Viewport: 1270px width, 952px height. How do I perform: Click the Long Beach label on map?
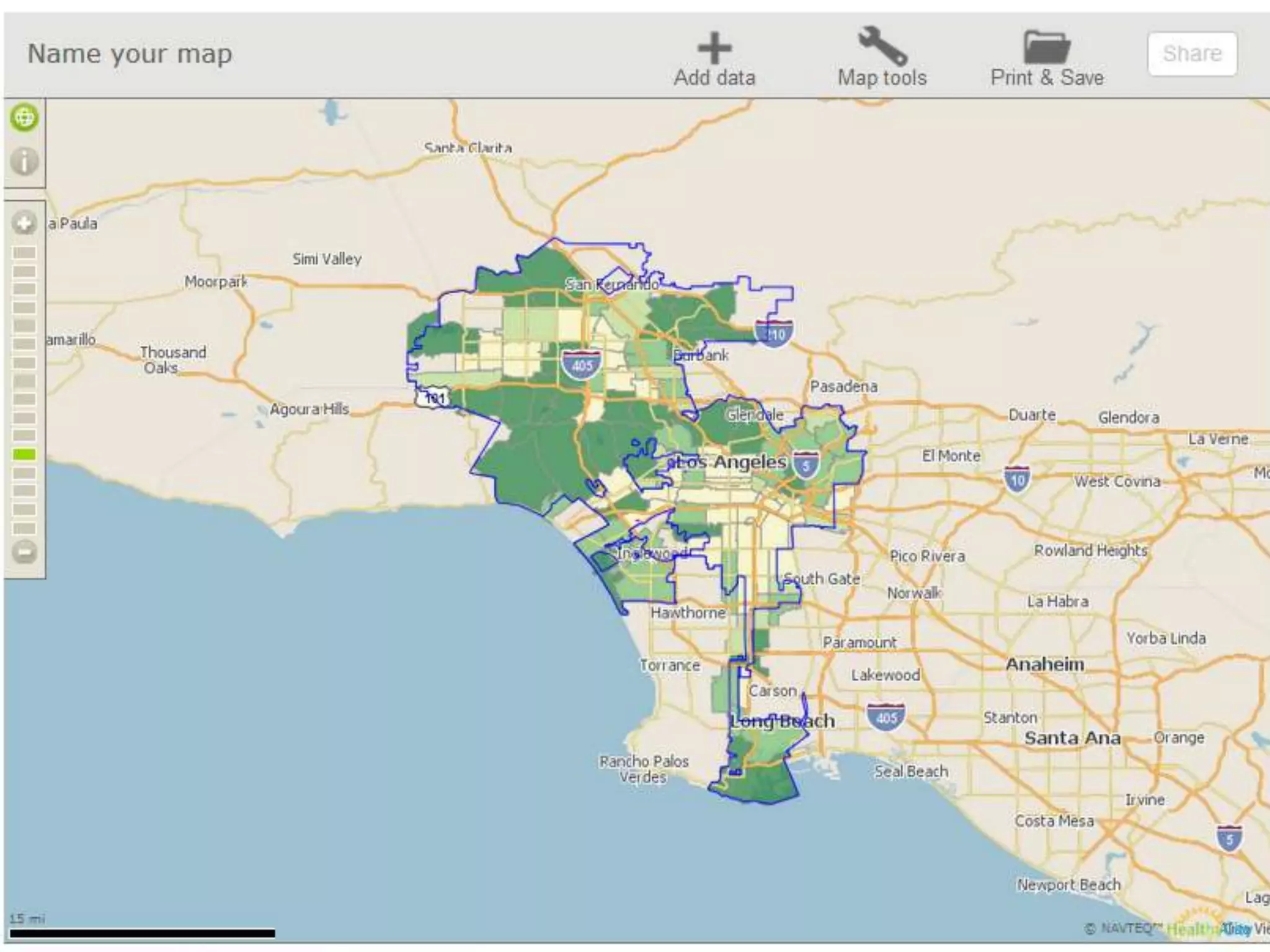[x=783, y=721]
